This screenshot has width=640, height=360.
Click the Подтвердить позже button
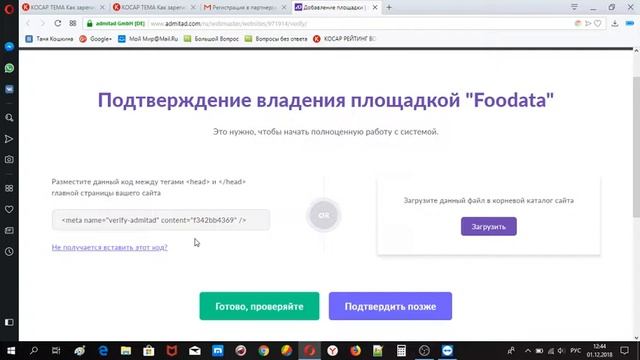coord(390,306)
